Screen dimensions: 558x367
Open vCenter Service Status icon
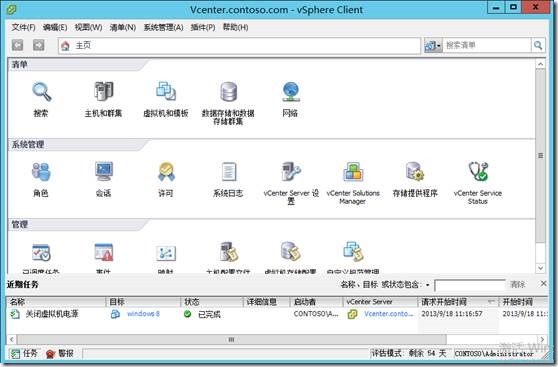478,171
